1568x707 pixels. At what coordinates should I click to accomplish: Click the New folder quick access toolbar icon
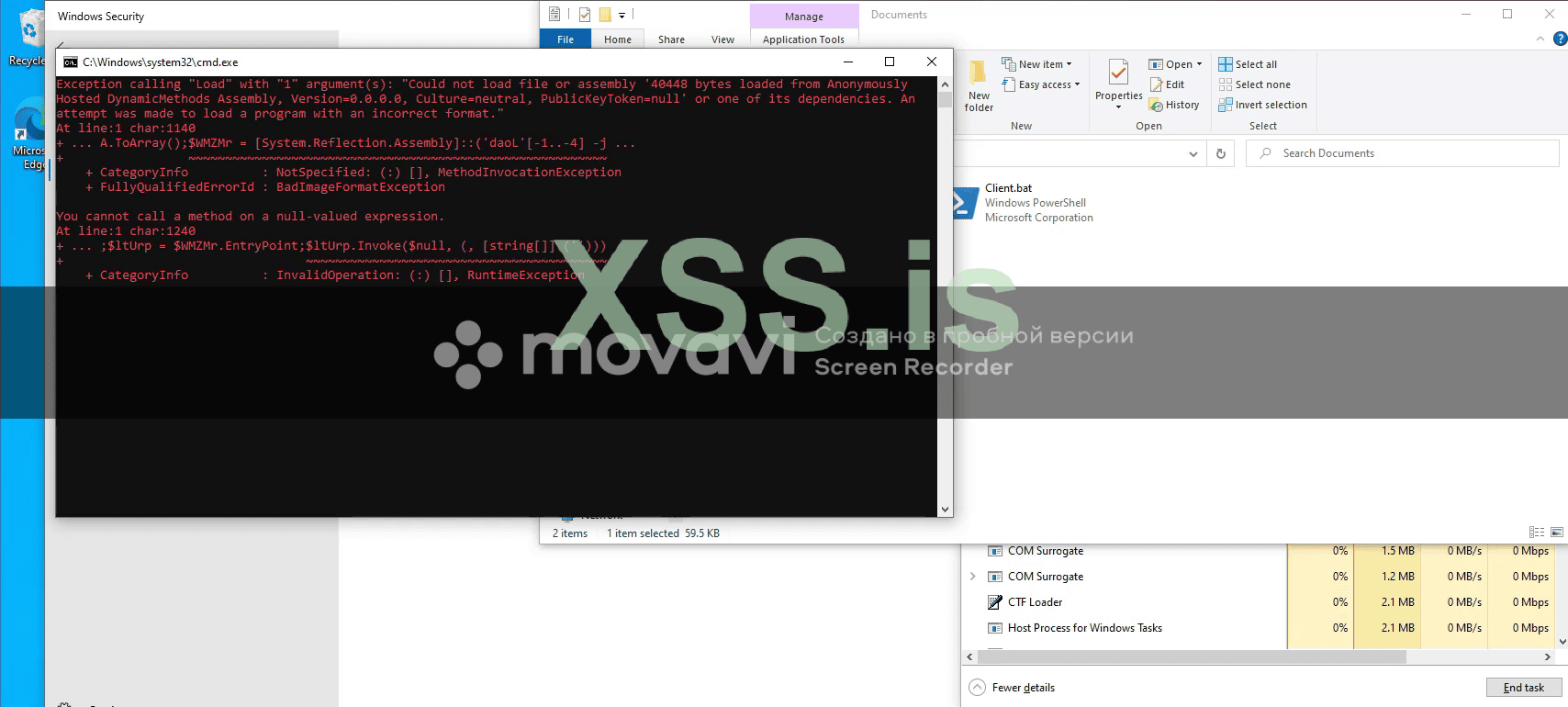point(605,15)
